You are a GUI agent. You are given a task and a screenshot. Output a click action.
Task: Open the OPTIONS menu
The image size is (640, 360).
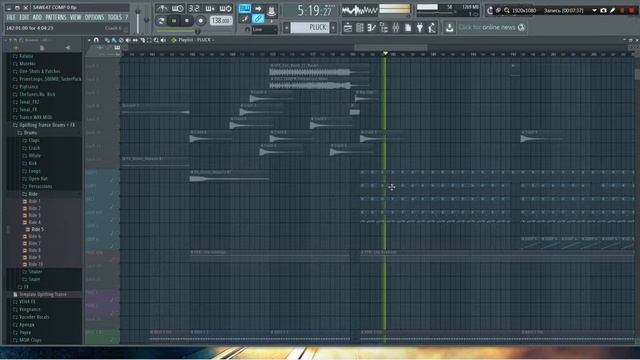pyautogui.click(x=94, y=17)
